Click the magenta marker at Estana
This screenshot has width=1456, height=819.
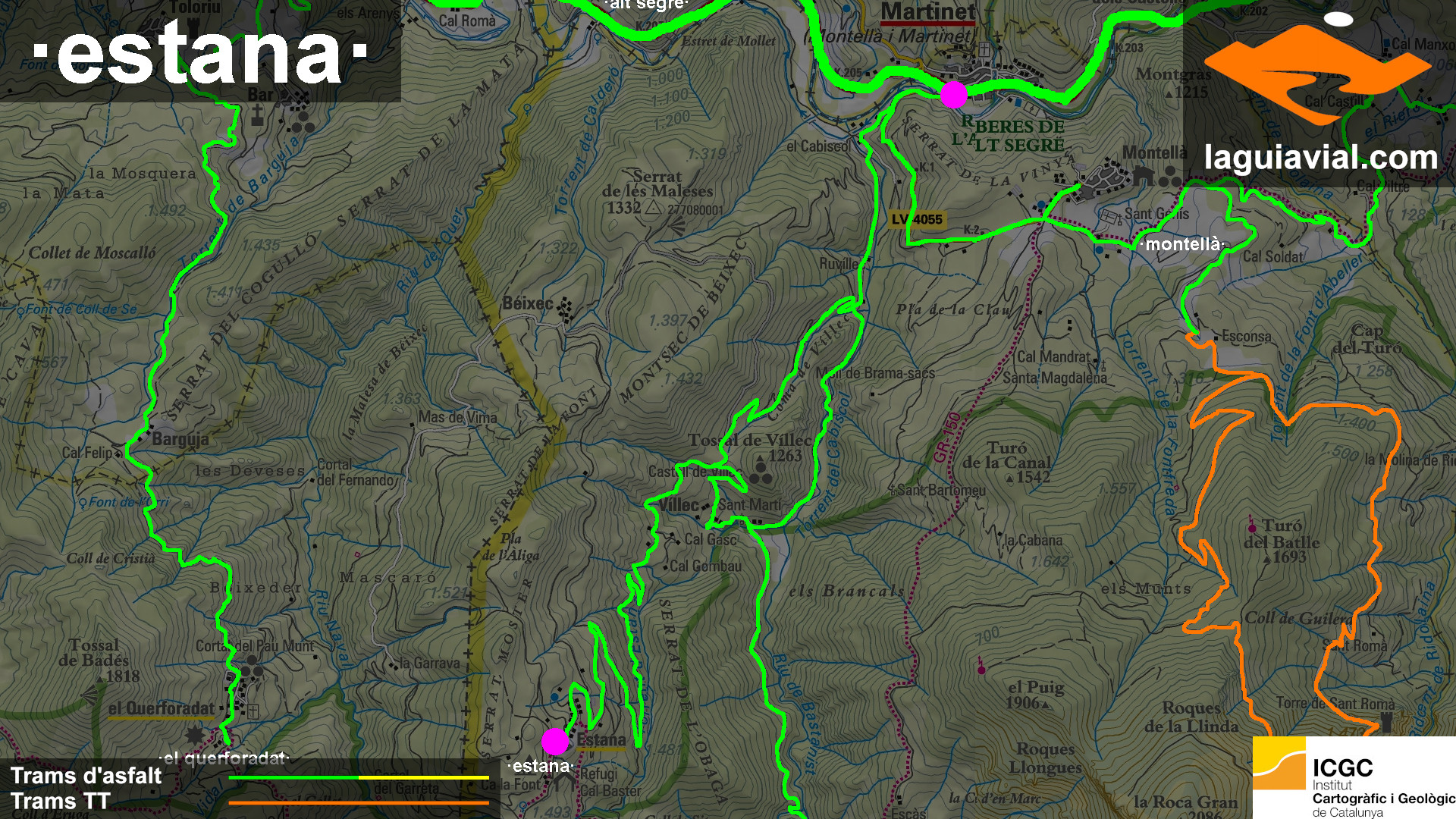pyautogui.click(x=554, y=741)
